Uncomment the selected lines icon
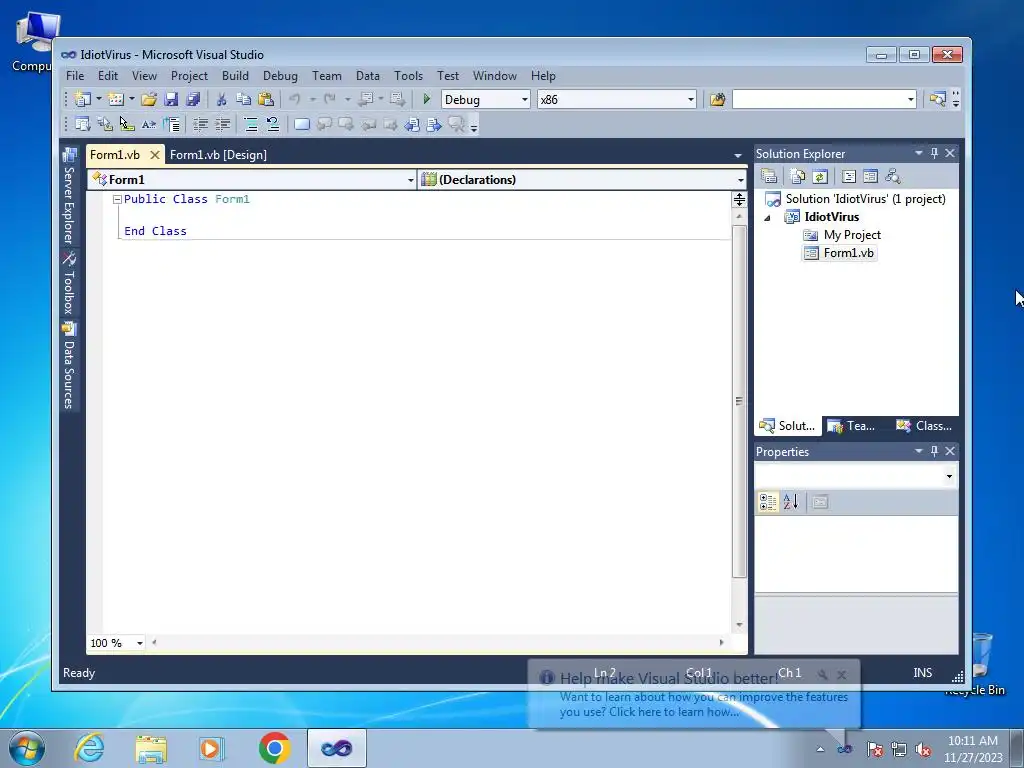The image size is (1024, 768). (x=272, y=124)
